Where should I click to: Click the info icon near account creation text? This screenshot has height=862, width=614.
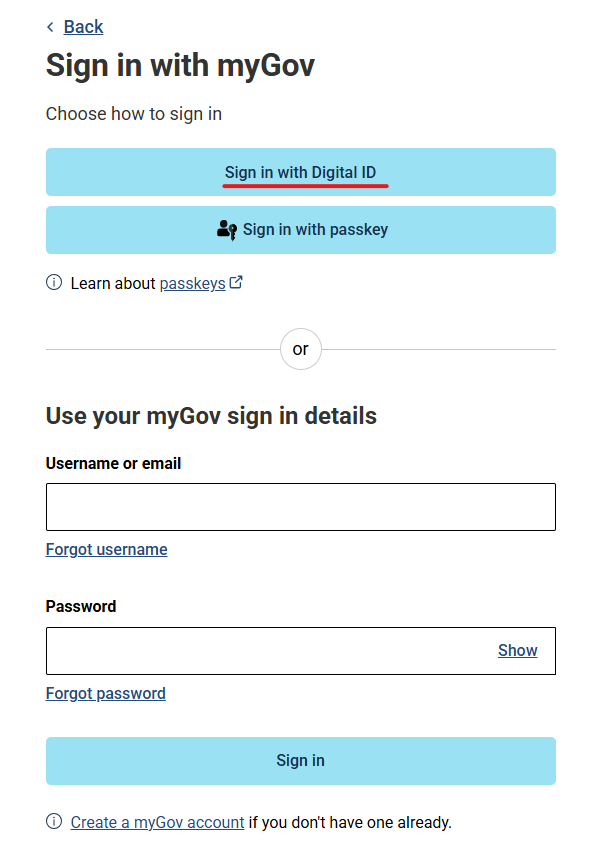(x=52, y=821)
